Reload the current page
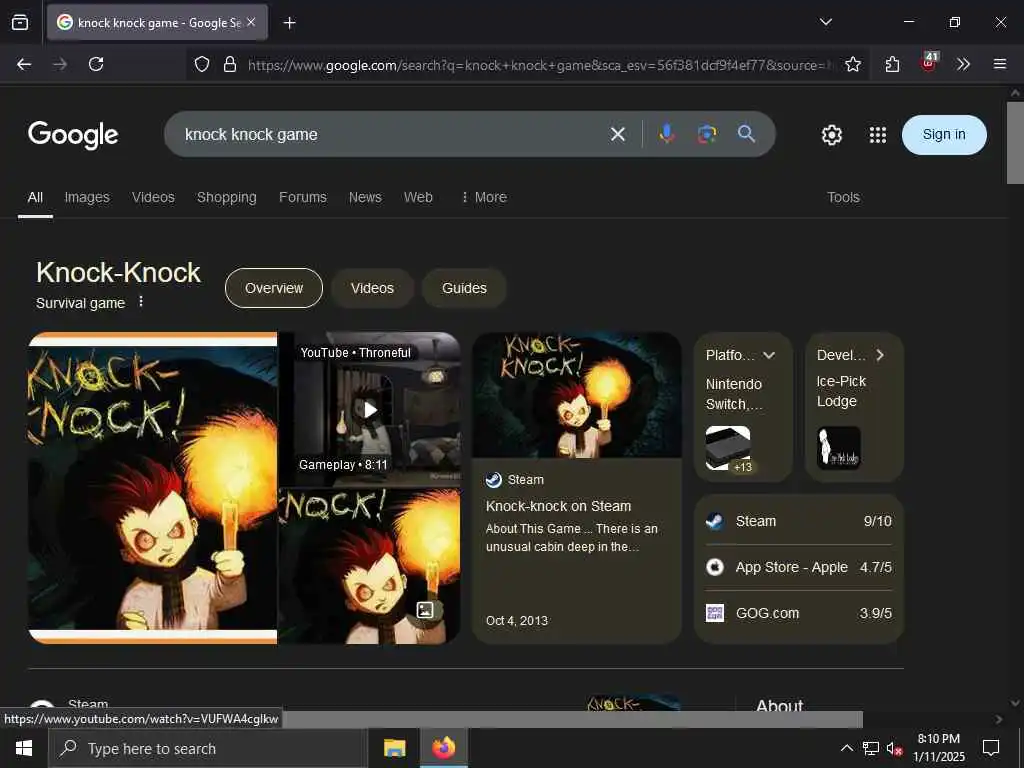 (96, 64)
